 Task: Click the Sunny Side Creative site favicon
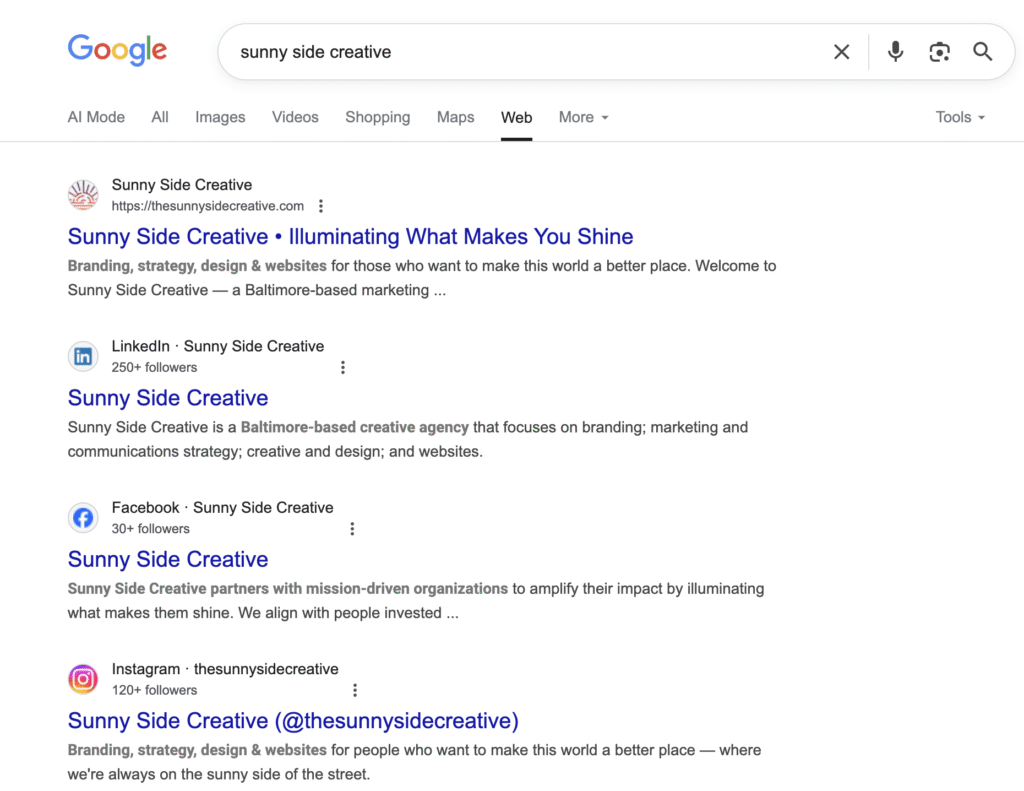(x=83, y=195)
